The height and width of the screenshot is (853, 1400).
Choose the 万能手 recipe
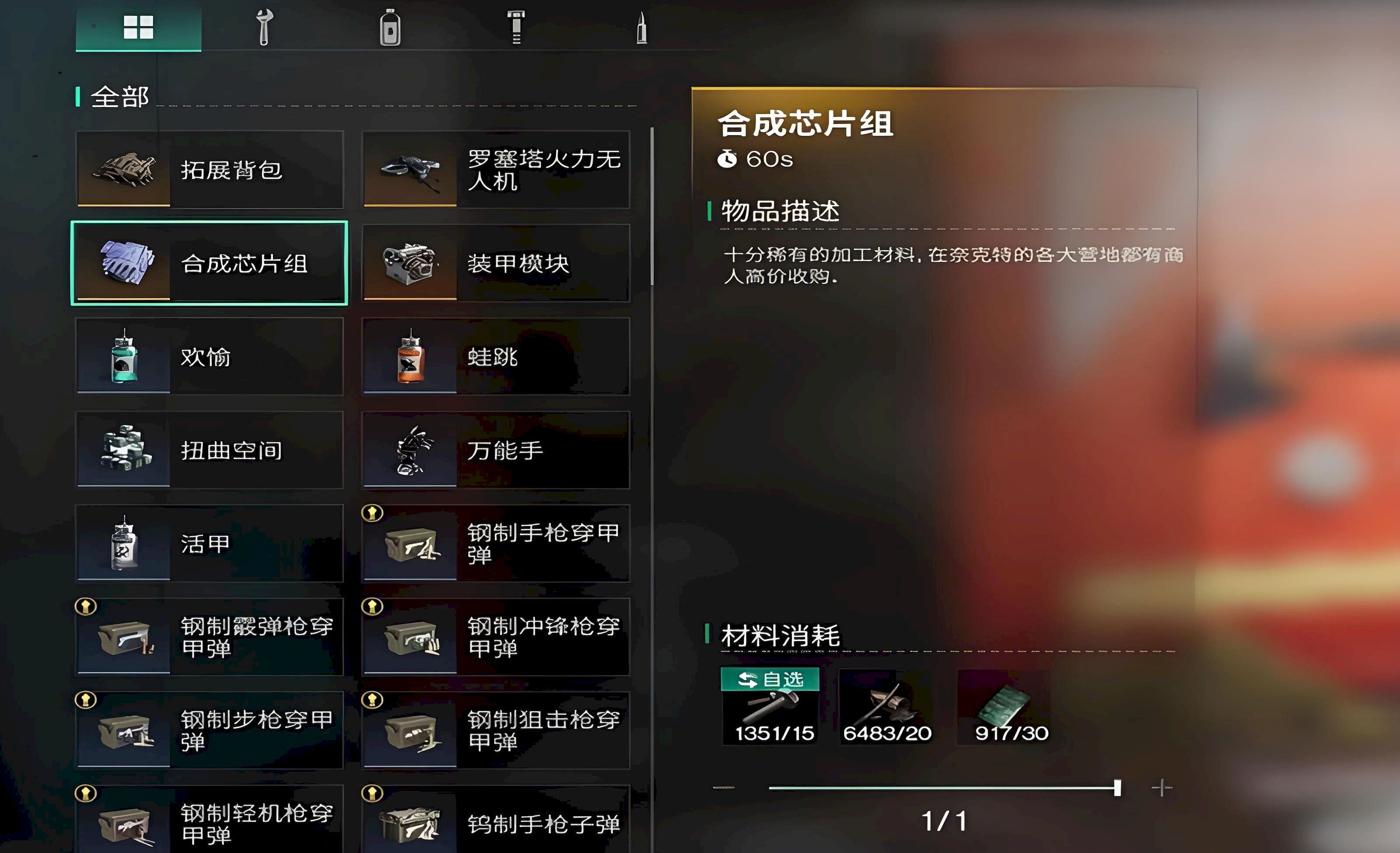496,450
